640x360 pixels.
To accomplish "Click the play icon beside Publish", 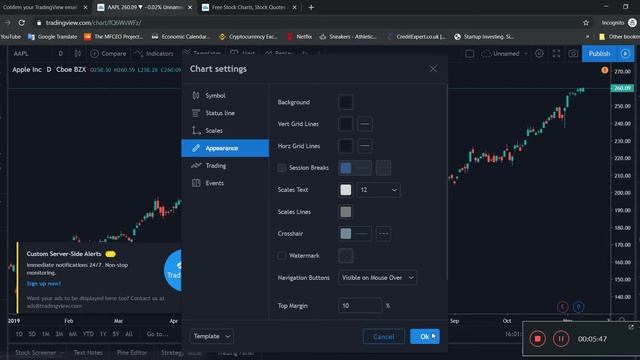I will pos(625,53).
